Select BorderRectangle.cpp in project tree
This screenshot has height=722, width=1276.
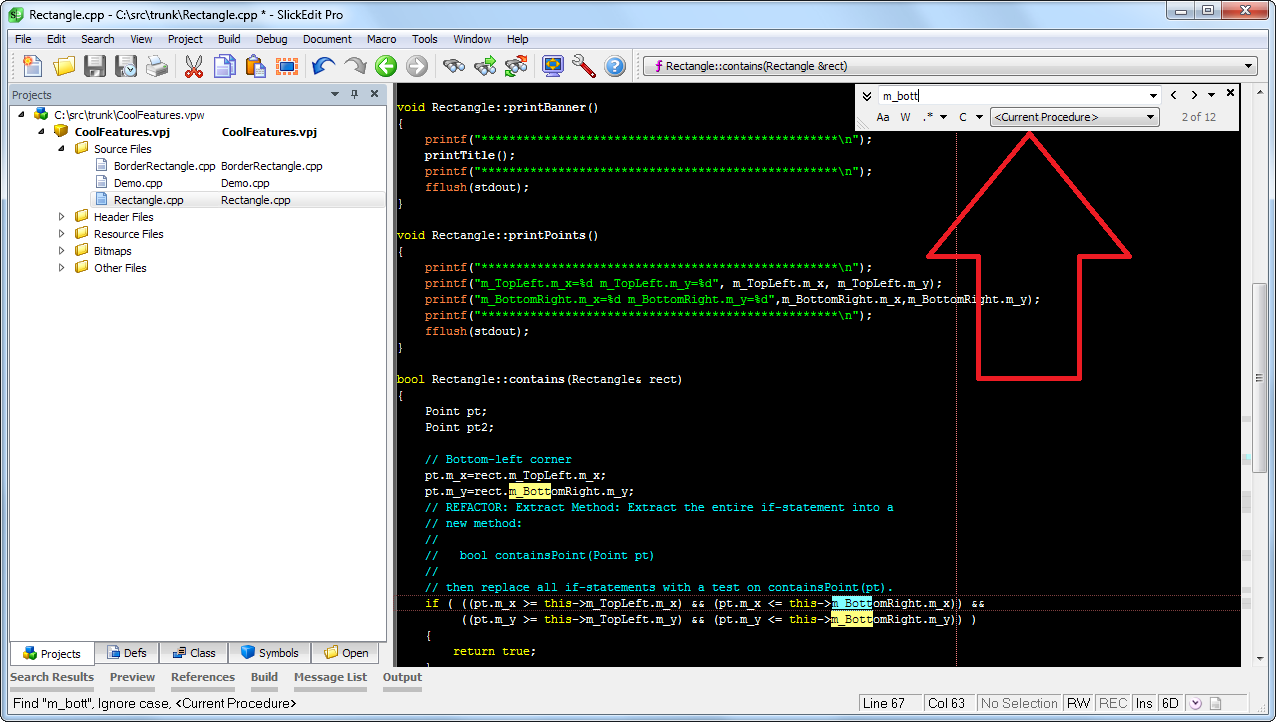pyautogui.click(x=164, y=166)
